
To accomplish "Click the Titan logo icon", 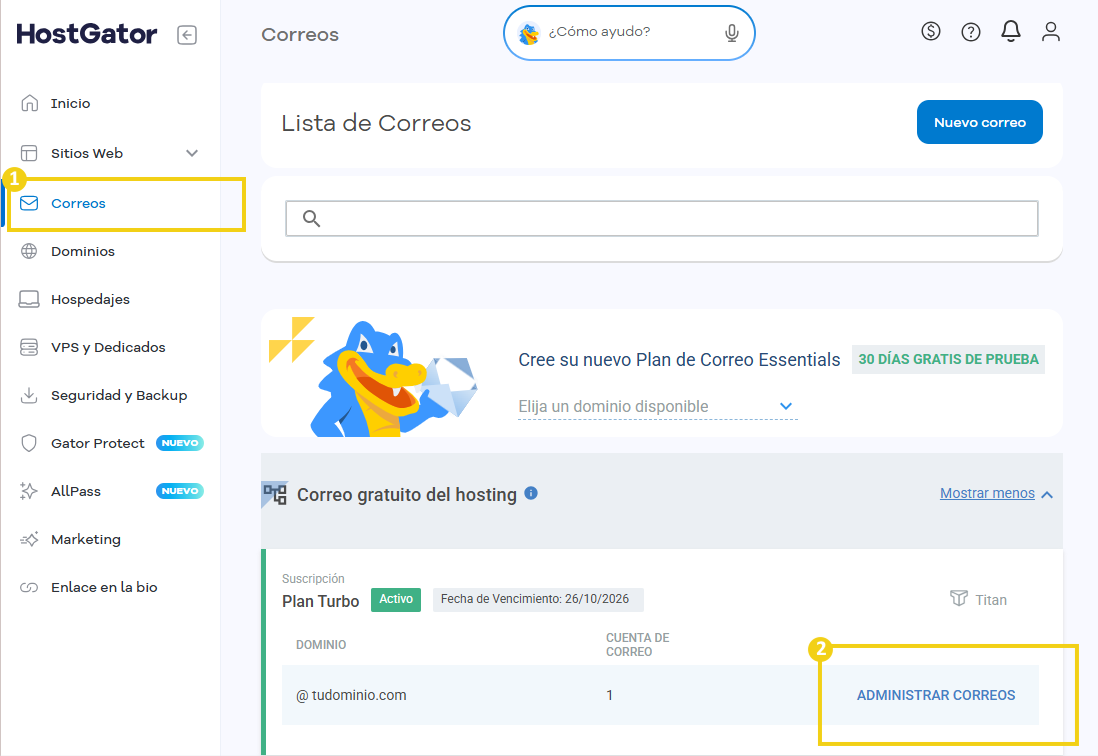I will tap(959, 598).
